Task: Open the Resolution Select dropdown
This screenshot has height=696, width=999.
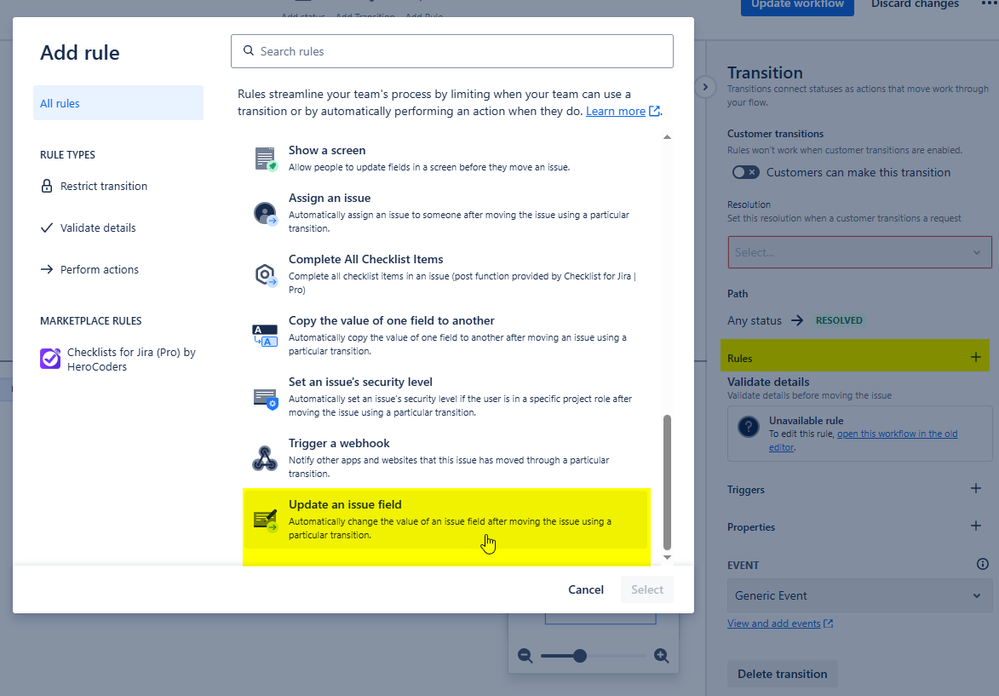Action: tap(858, 251)
